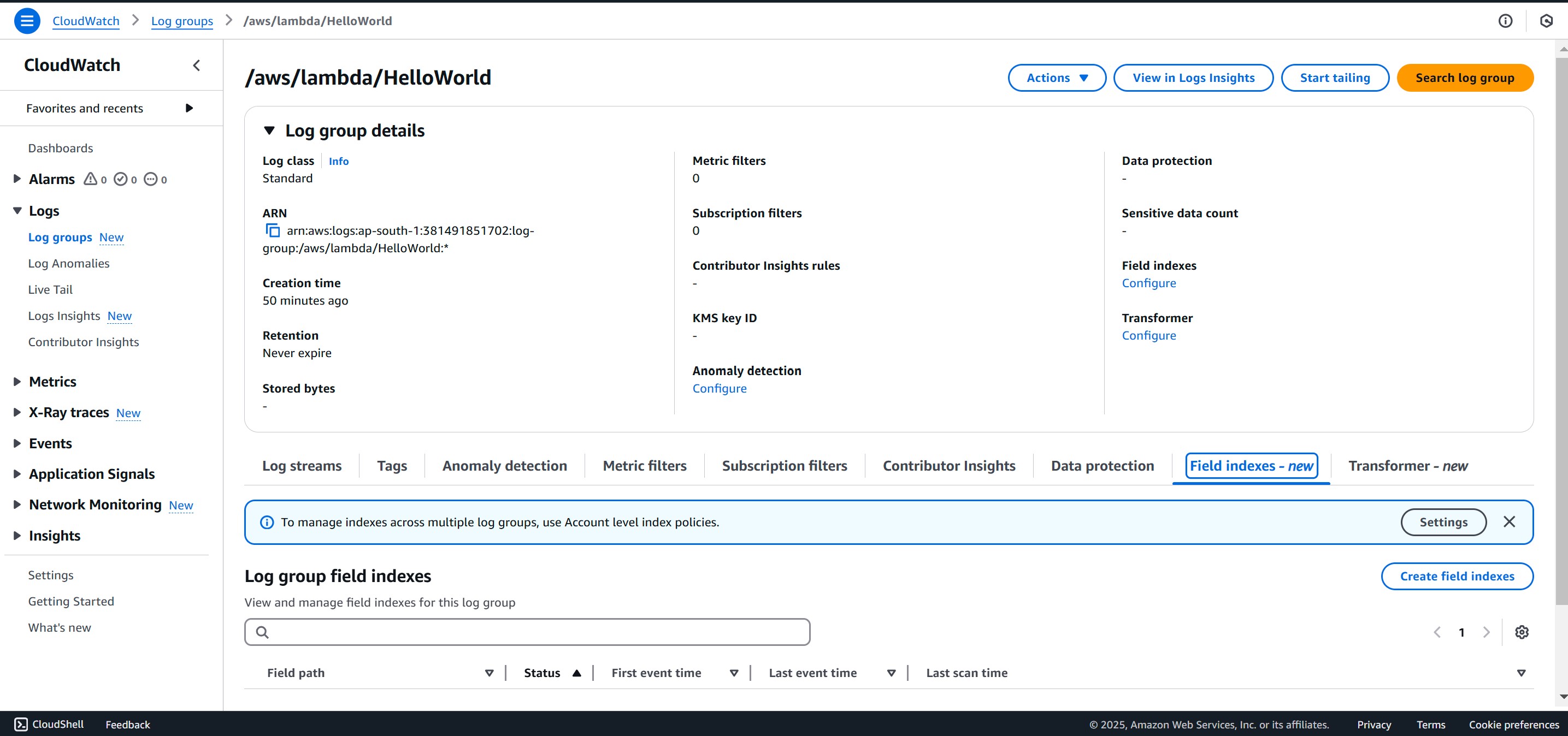Open the navigation hamburger menu
This screenshot has width=1568, height=736.
coord(27,20)
